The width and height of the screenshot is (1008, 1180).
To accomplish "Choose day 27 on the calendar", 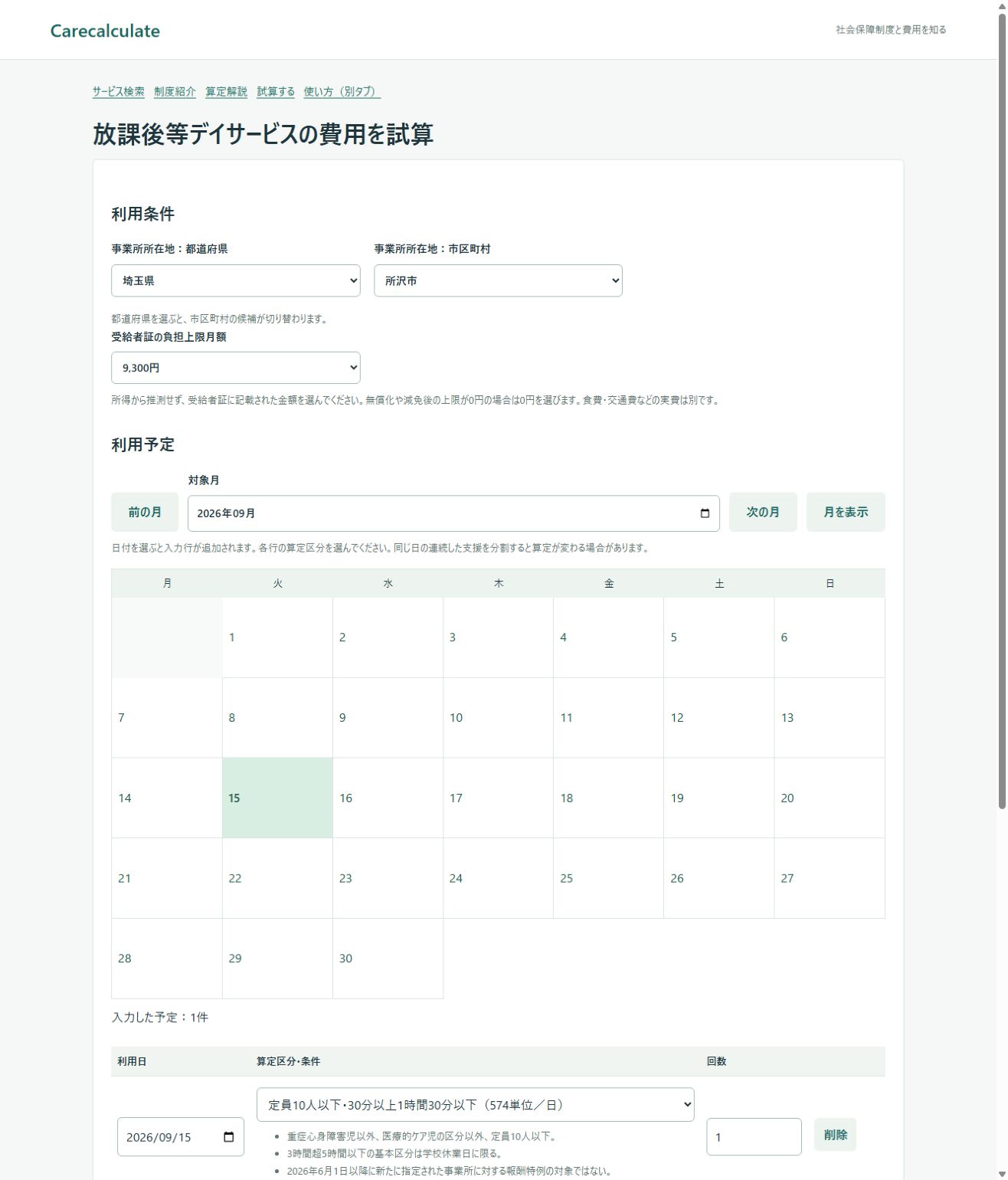I will [x=830, y=879].
